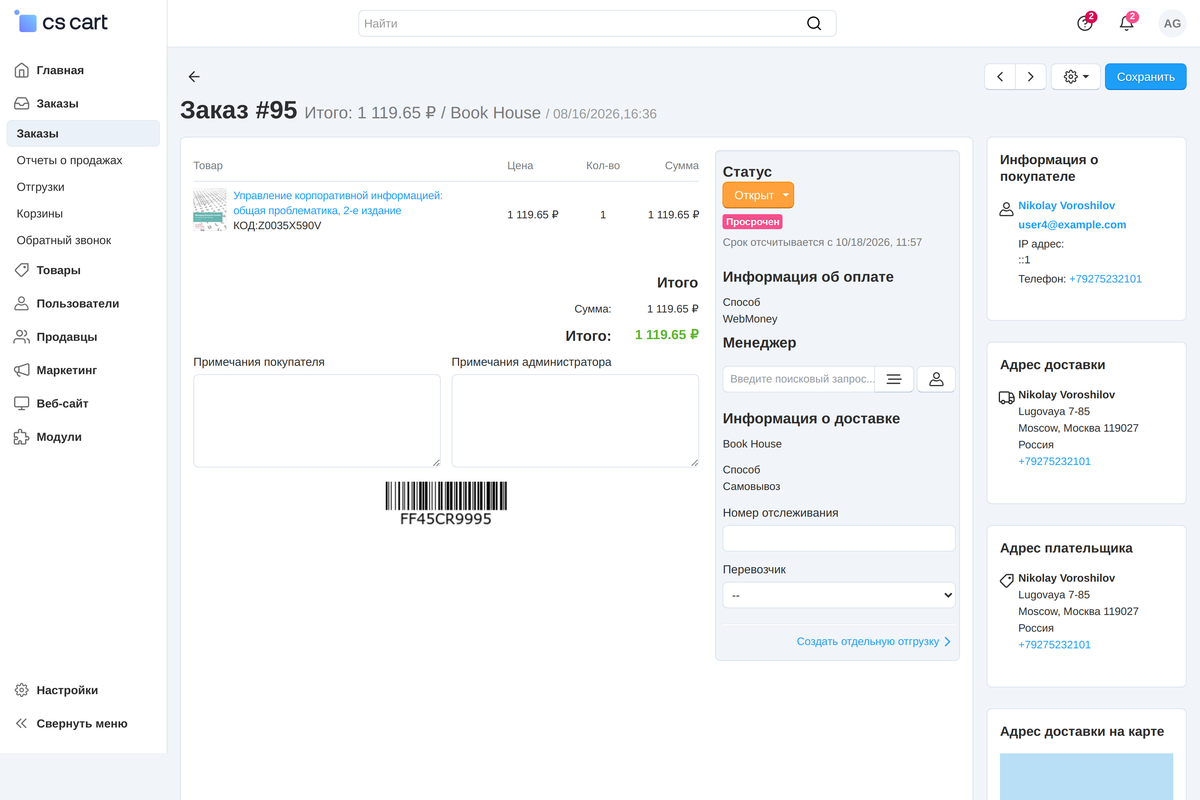Click Свернуть меню to collapse sidebar
The width and height of the screenshot is (1200, 800).
pyautogui.click(x=83, y=723)
